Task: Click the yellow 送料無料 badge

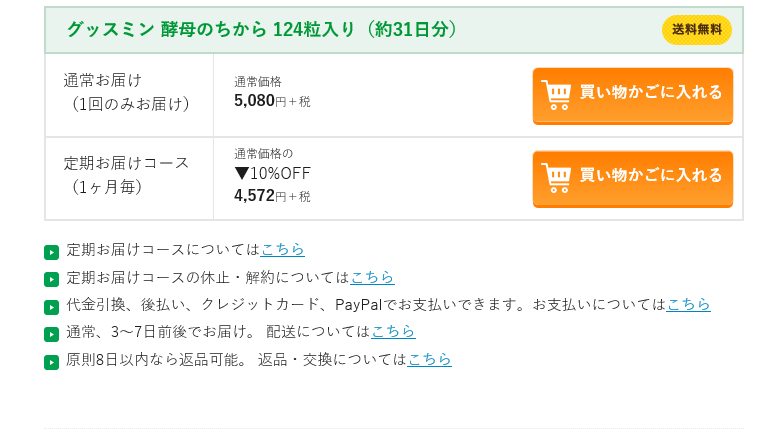Action: click(x=696, y=30)
